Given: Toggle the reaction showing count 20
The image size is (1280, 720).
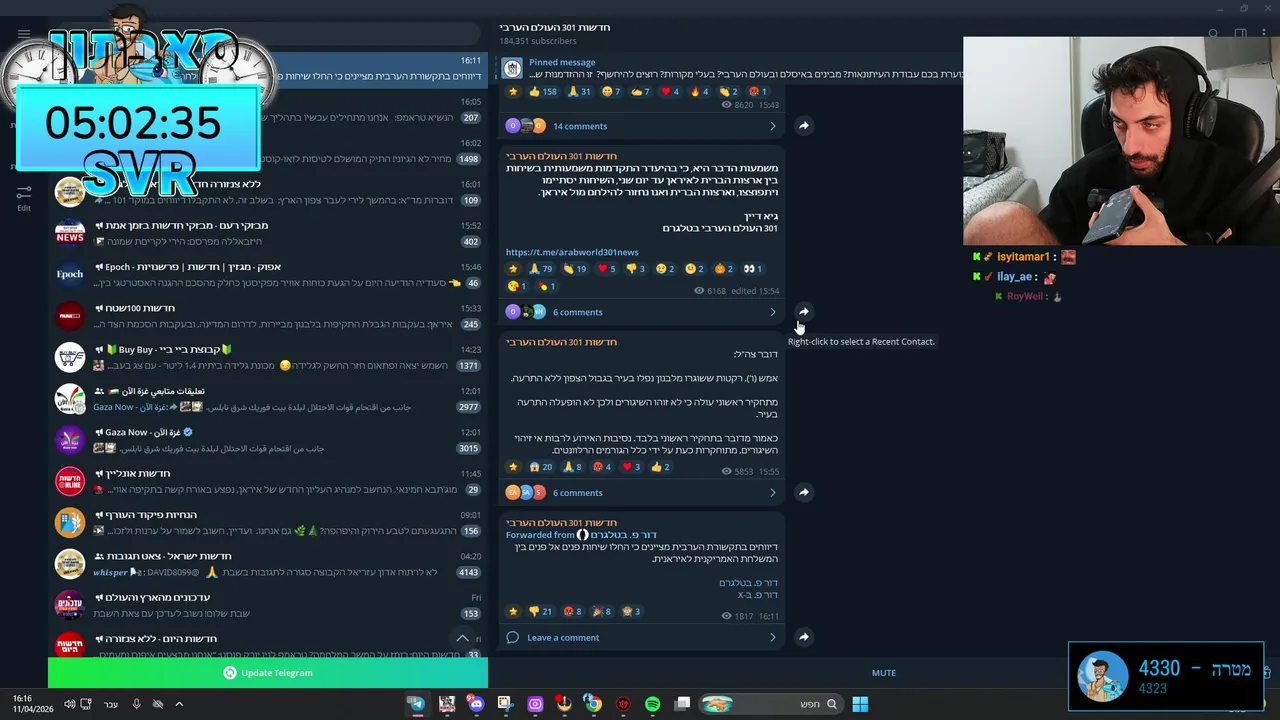Looking at the screenshot, I should [541, 467].
